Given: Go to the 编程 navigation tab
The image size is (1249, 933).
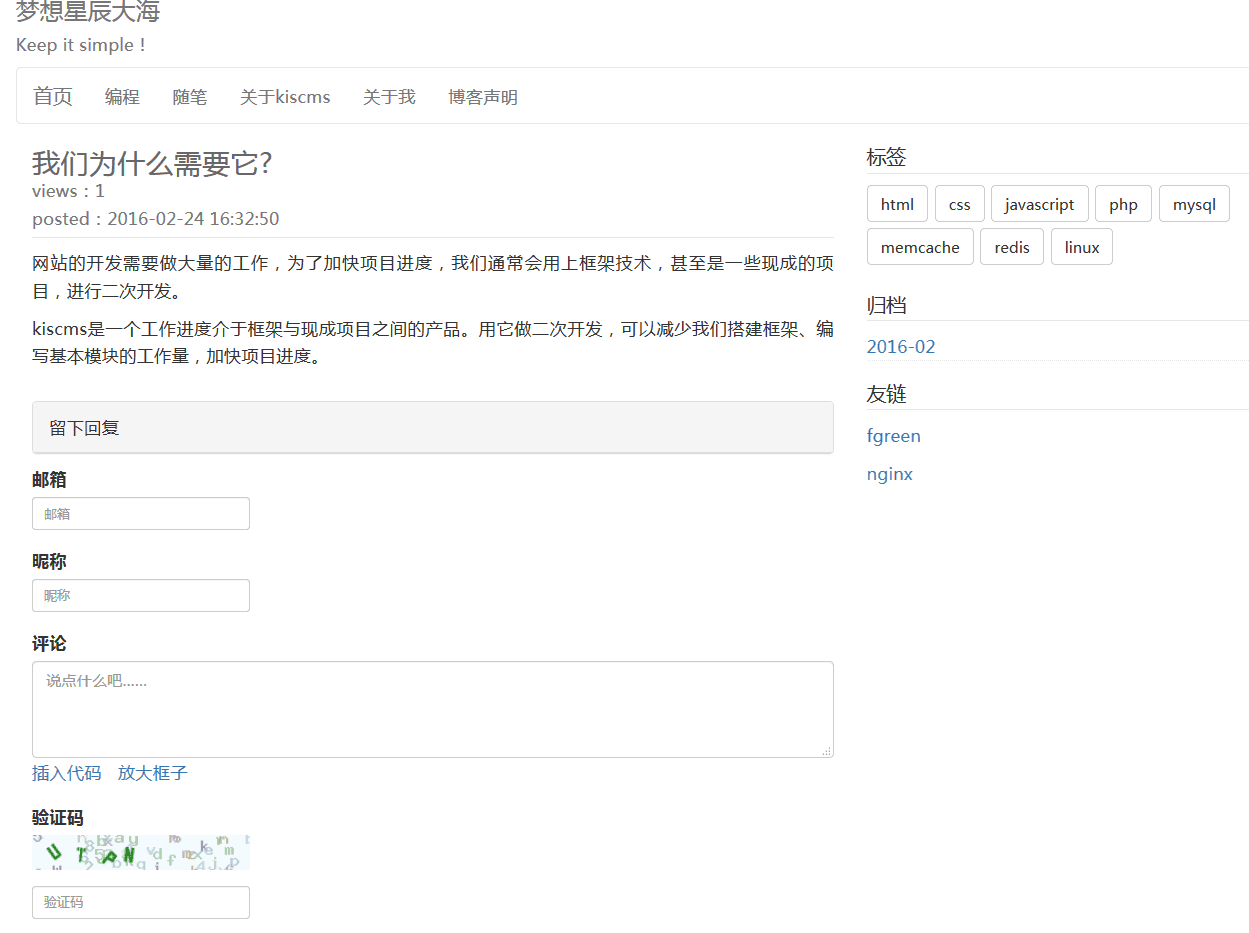Looking at the screenshot, I should 122,97.
